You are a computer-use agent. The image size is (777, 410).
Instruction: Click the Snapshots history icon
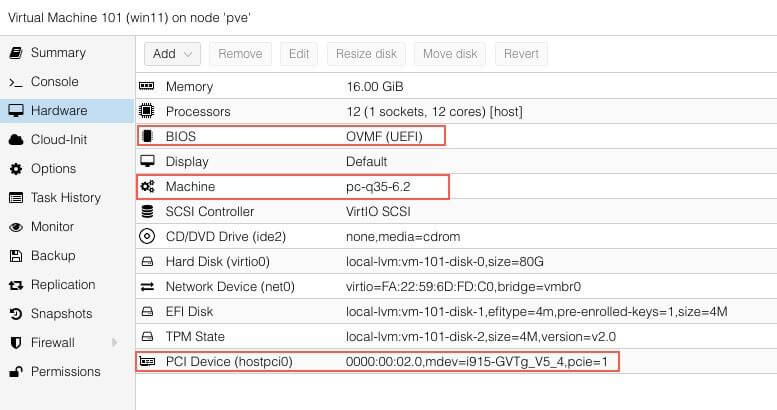click(x=15, y=314)
